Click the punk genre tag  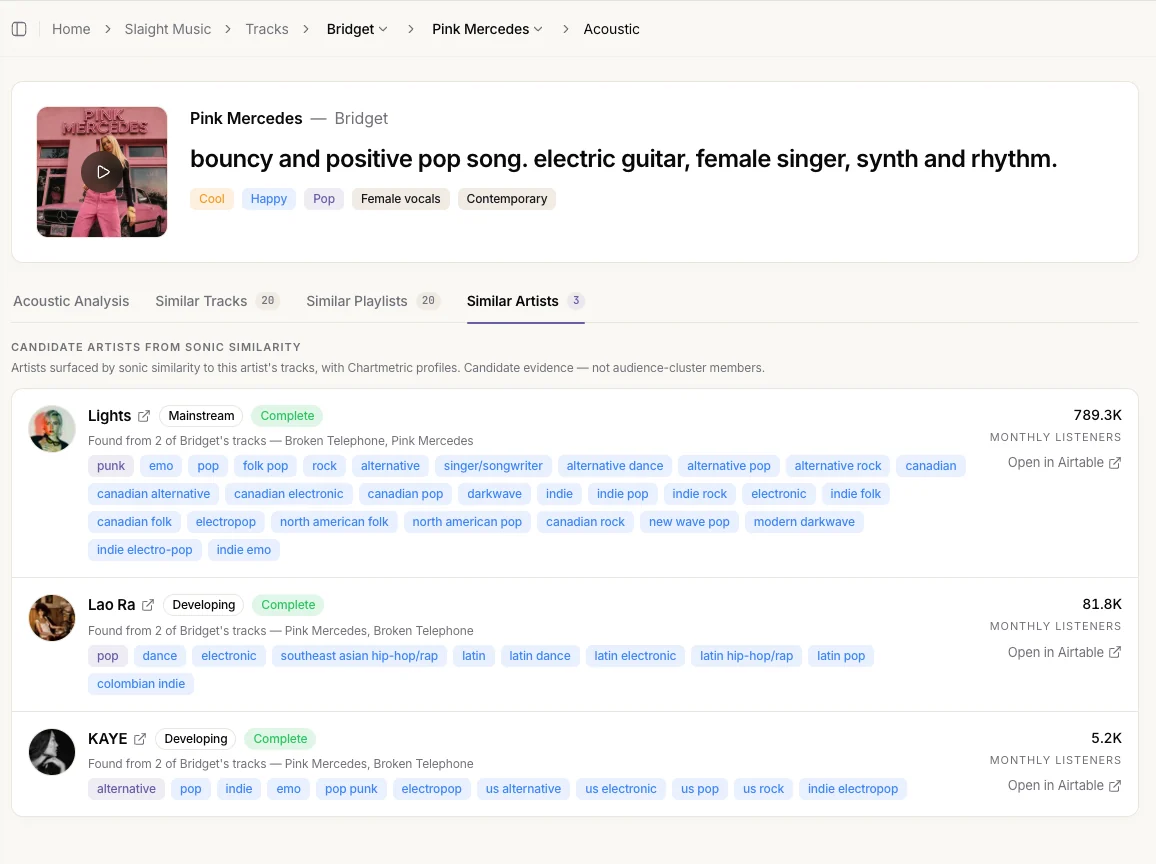(x=111, y=466)
